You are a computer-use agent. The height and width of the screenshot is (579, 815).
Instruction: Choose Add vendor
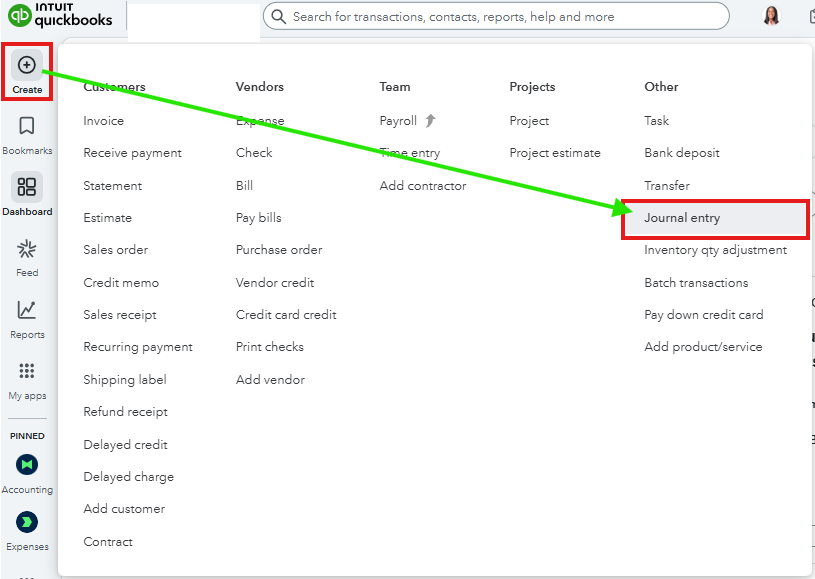[x=270, y=380]
